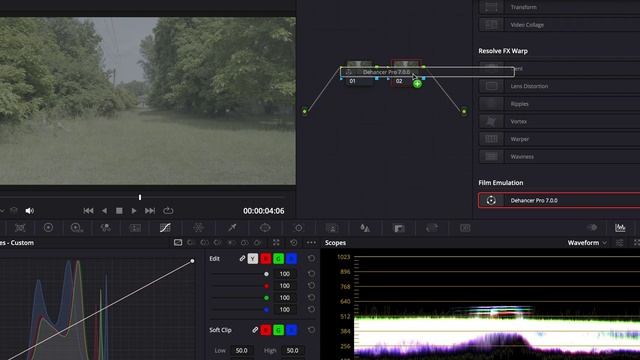Select the Curves palette icon
This screenshot has height=360, width=640.
coord(165,228)
